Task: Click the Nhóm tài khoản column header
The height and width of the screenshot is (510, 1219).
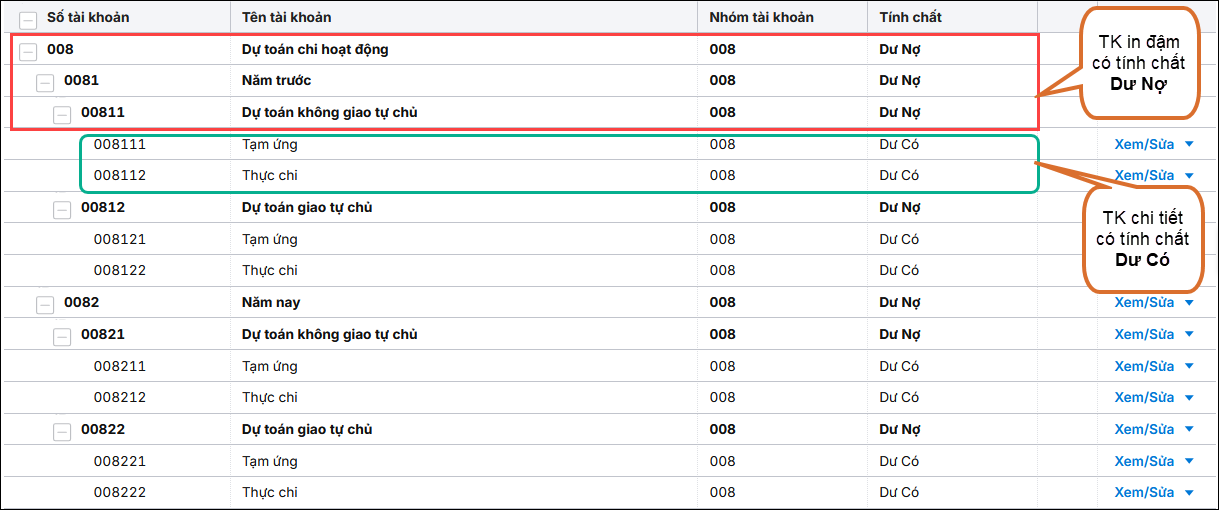Action: coord(761,17)
